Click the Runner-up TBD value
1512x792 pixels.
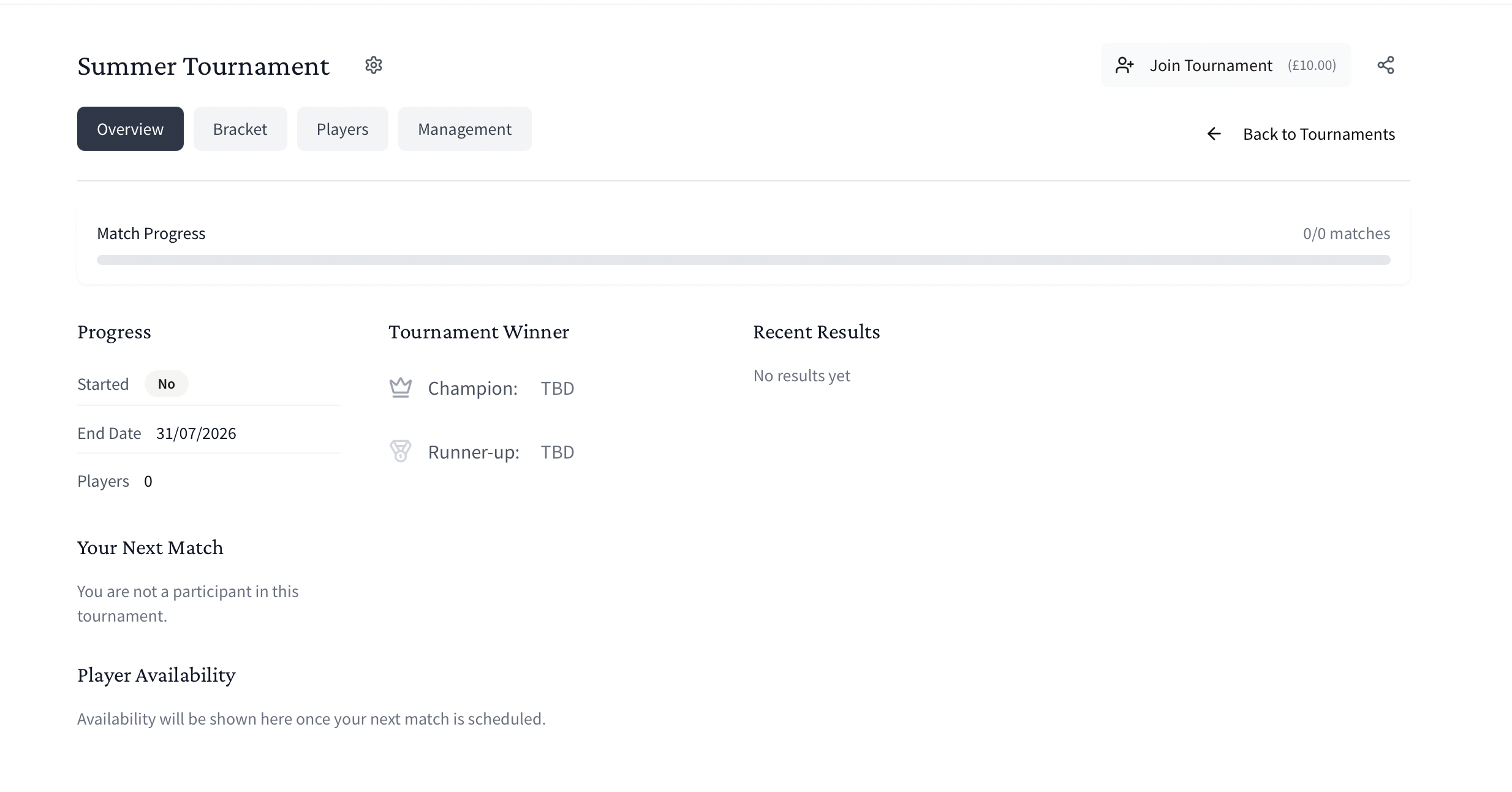[558, 452]
